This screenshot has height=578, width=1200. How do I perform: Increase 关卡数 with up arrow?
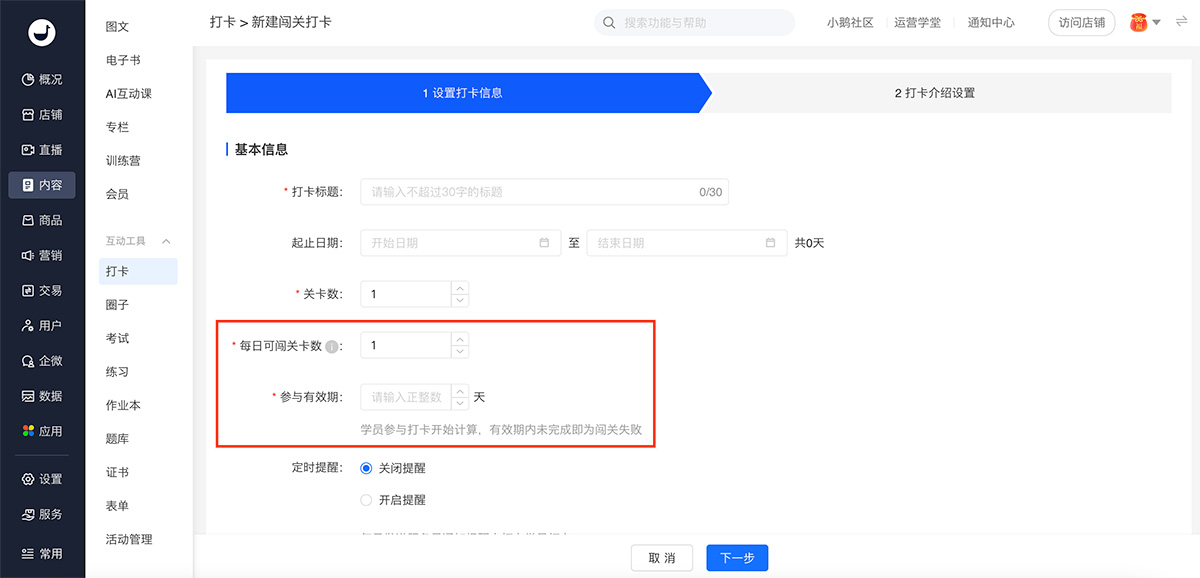coord(460,288)
